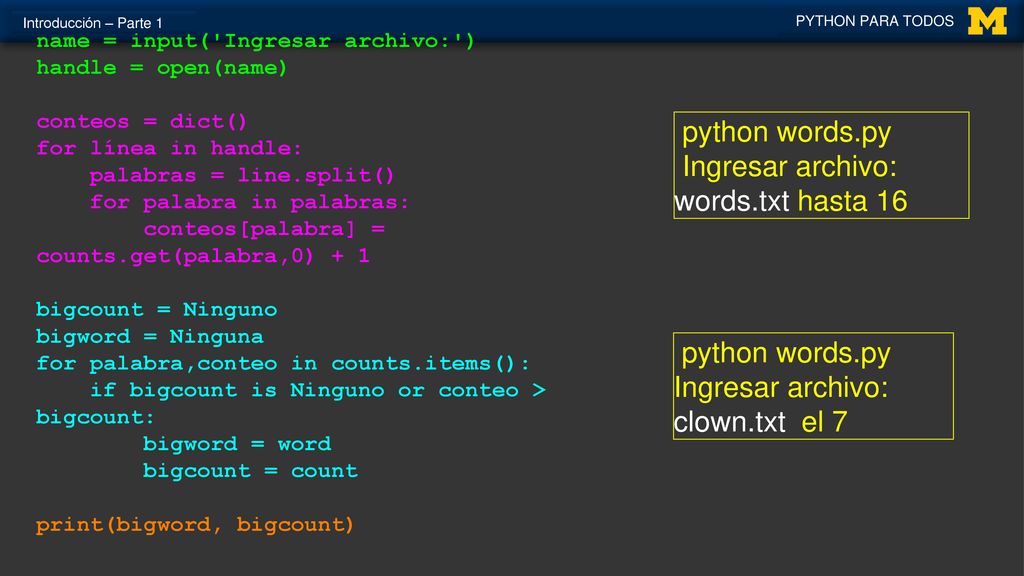
Task: Click the line 'for palabra,conteo in counts.items():'
Action: (283, 363)
